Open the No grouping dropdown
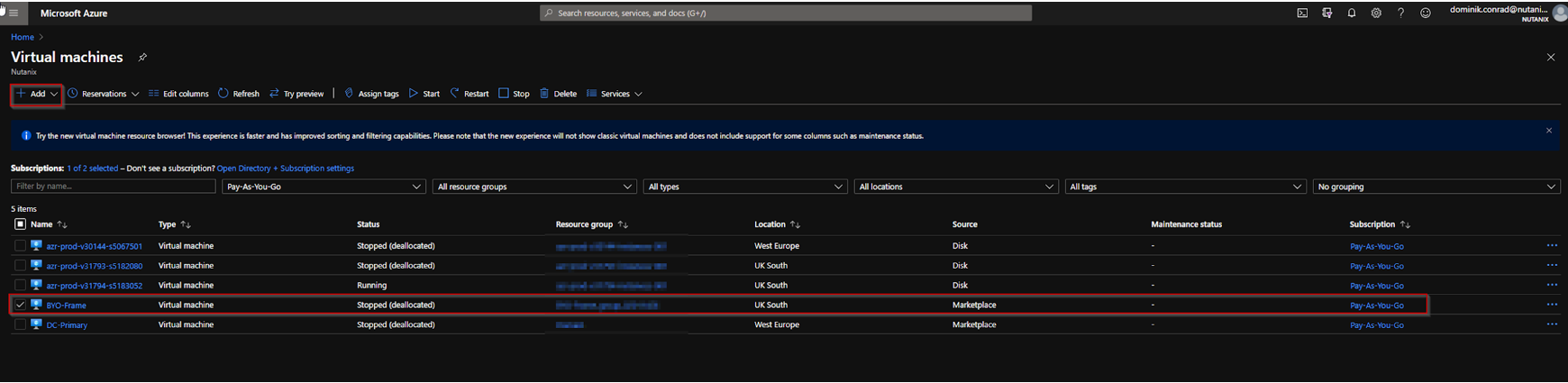 pos(1436,187)
